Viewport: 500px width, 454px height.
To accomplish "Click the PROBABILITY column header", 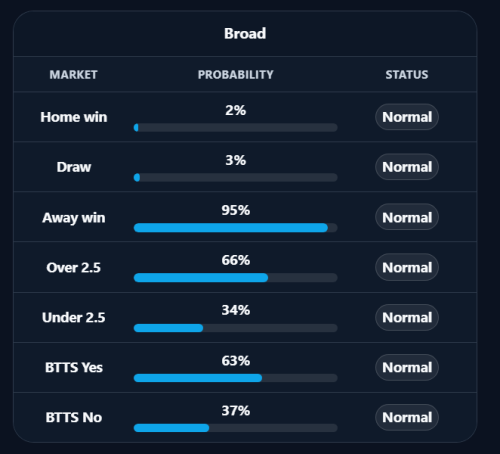I will (x=236, y=75).
